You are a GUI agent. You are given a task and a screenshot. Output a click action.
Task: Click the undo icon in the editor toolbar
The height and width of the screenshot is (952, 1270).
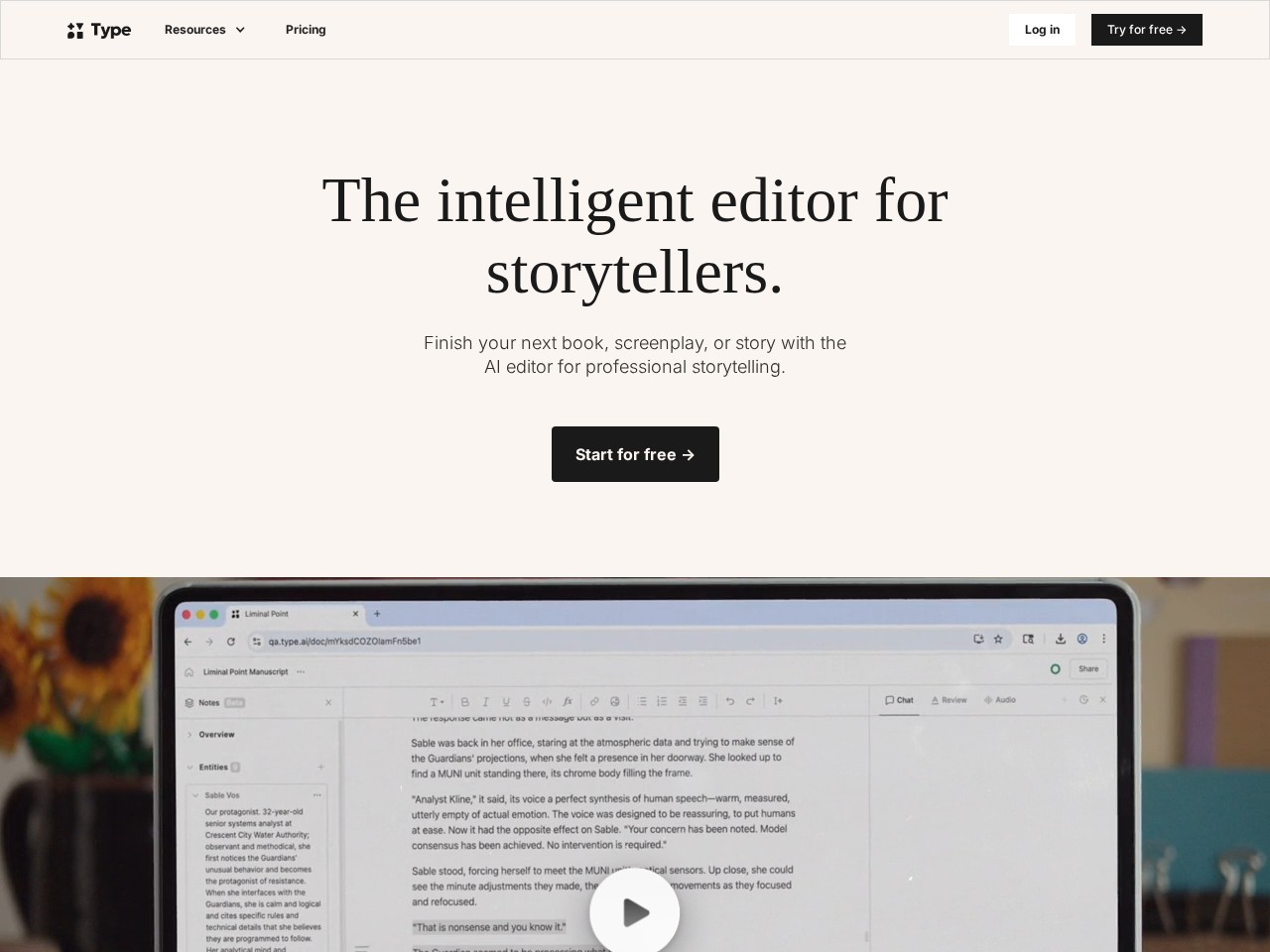click(x=729, y=701)
